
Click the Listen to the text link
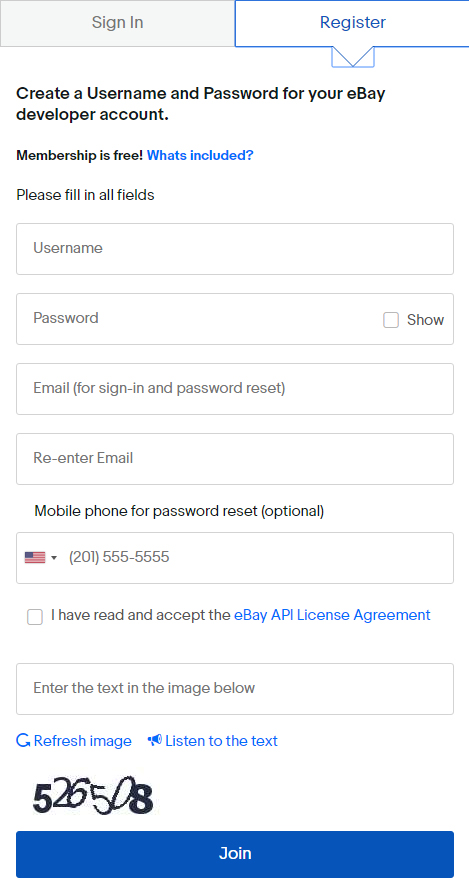click(221, 741)
